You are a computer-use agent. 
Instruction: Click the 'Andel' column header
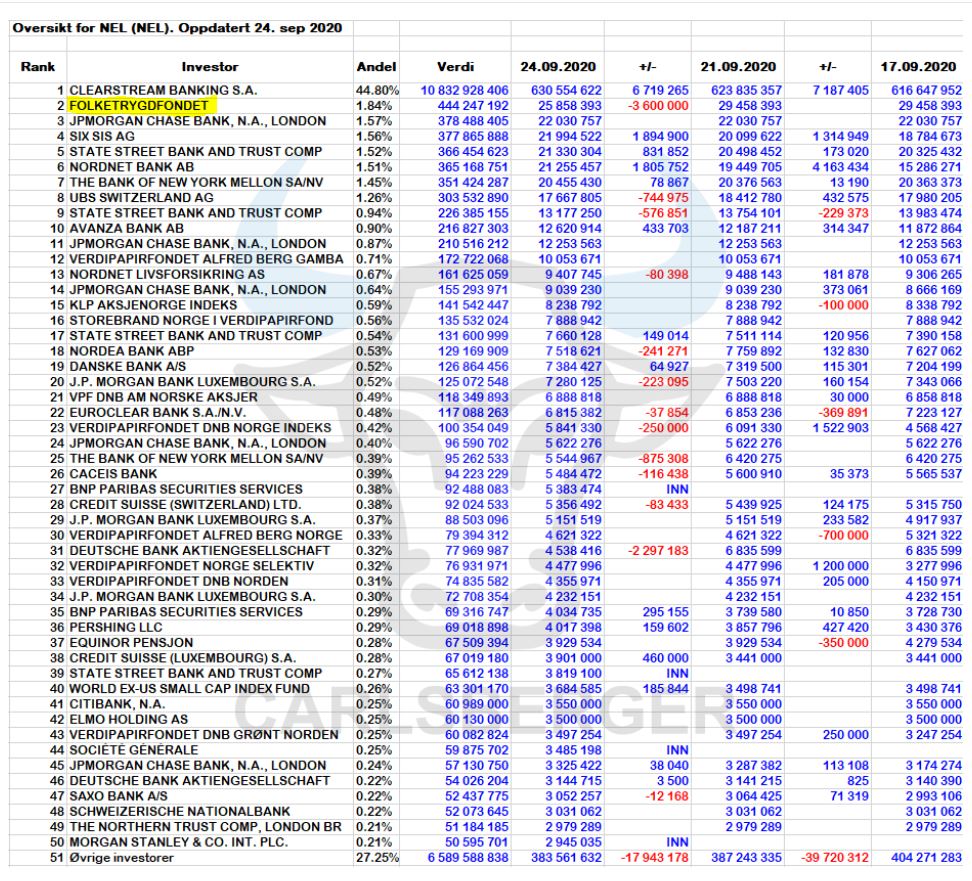(376, 67)
